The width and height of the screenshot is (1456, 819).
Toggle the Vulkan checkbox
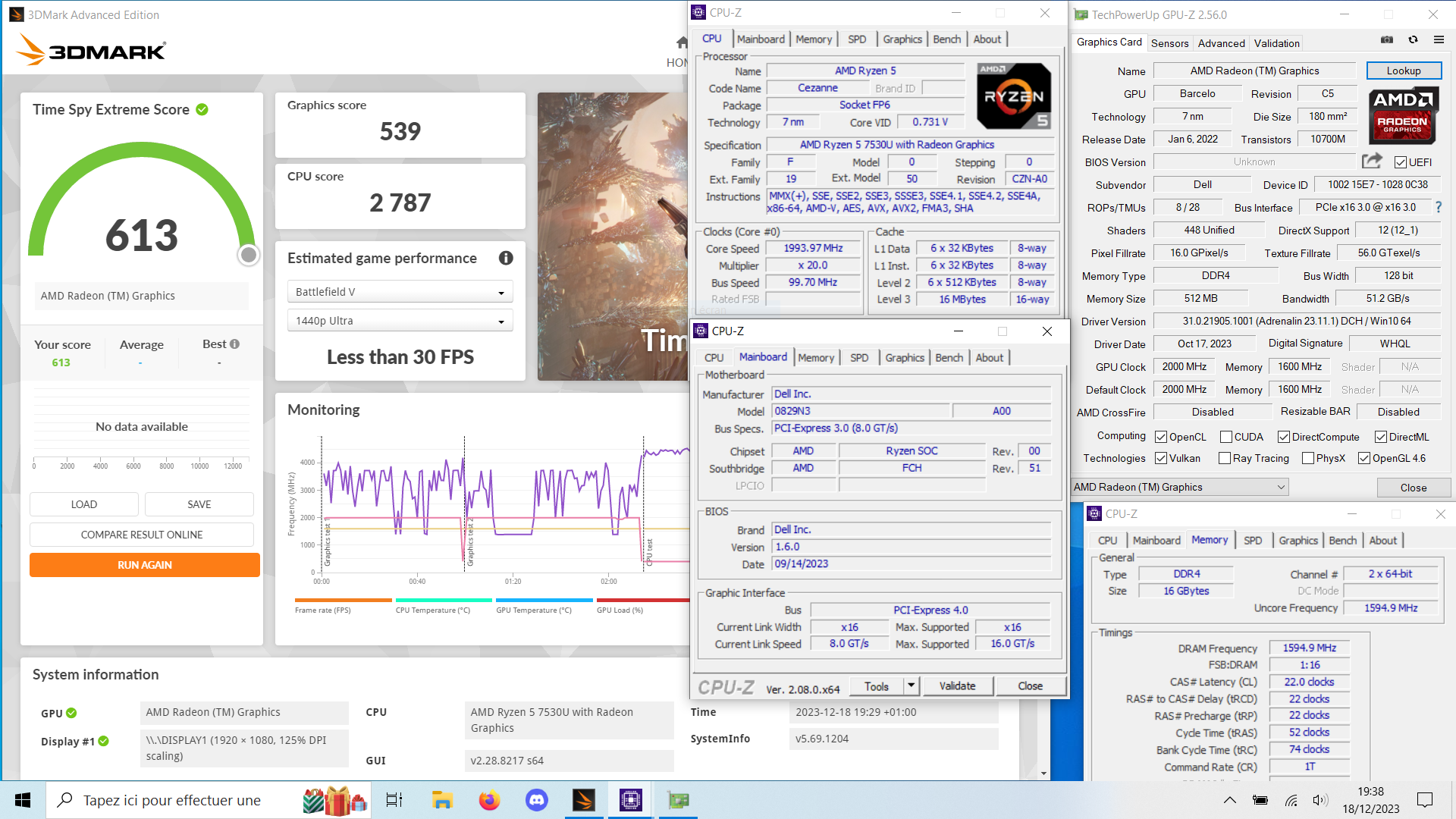(x=1161, y=458)
